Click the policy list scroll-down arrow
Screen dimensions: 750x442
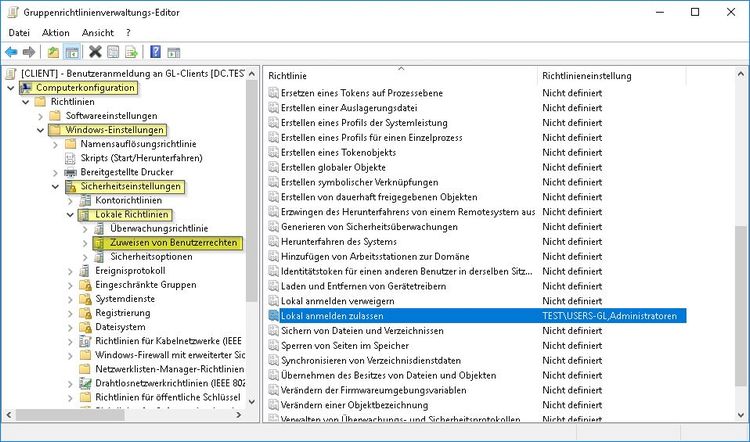coord(740,415)
